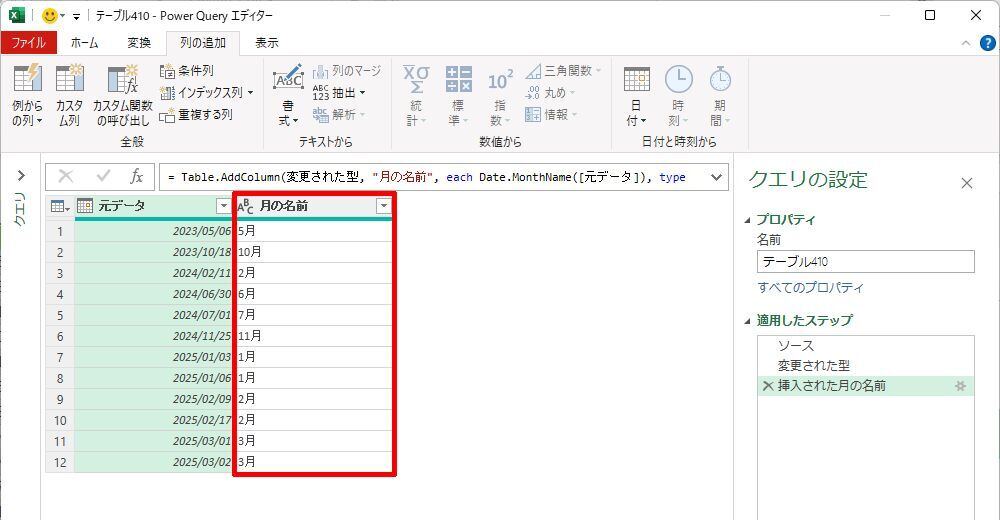Image resolution: width=1000 pixels, height=520 pixels.
Task: Click the fx formula icon
Action: point(136,177)
